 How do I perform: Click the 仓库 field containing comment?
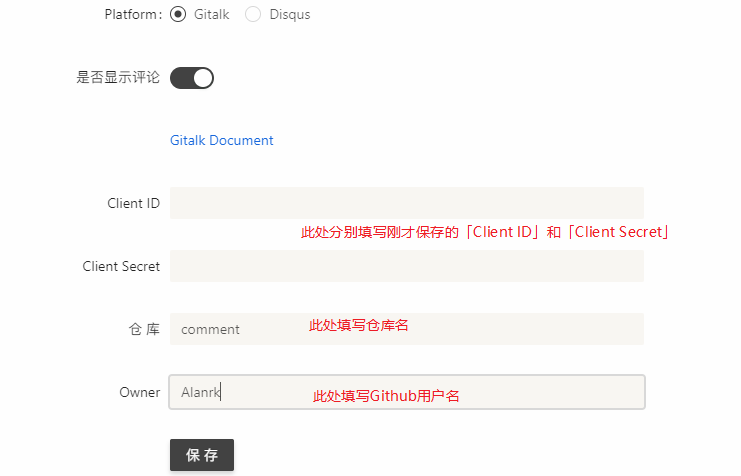tap(407, 329)
